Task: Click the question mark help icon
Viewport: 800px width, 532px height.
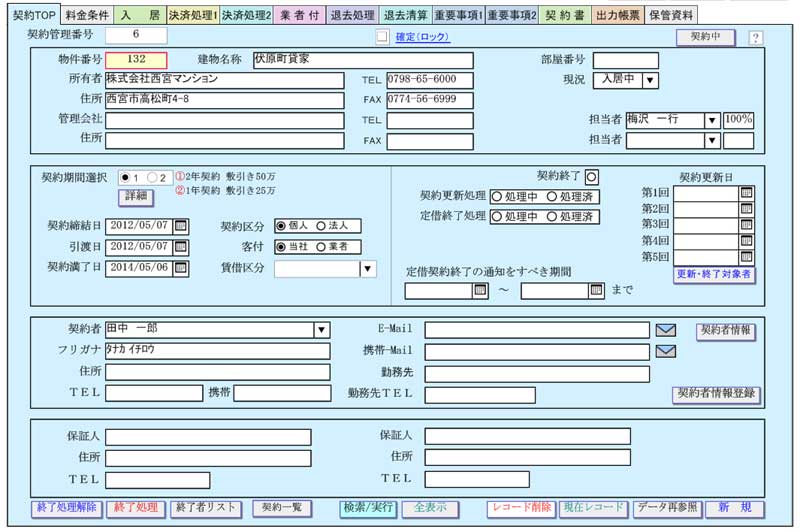Action: point(756,38)
